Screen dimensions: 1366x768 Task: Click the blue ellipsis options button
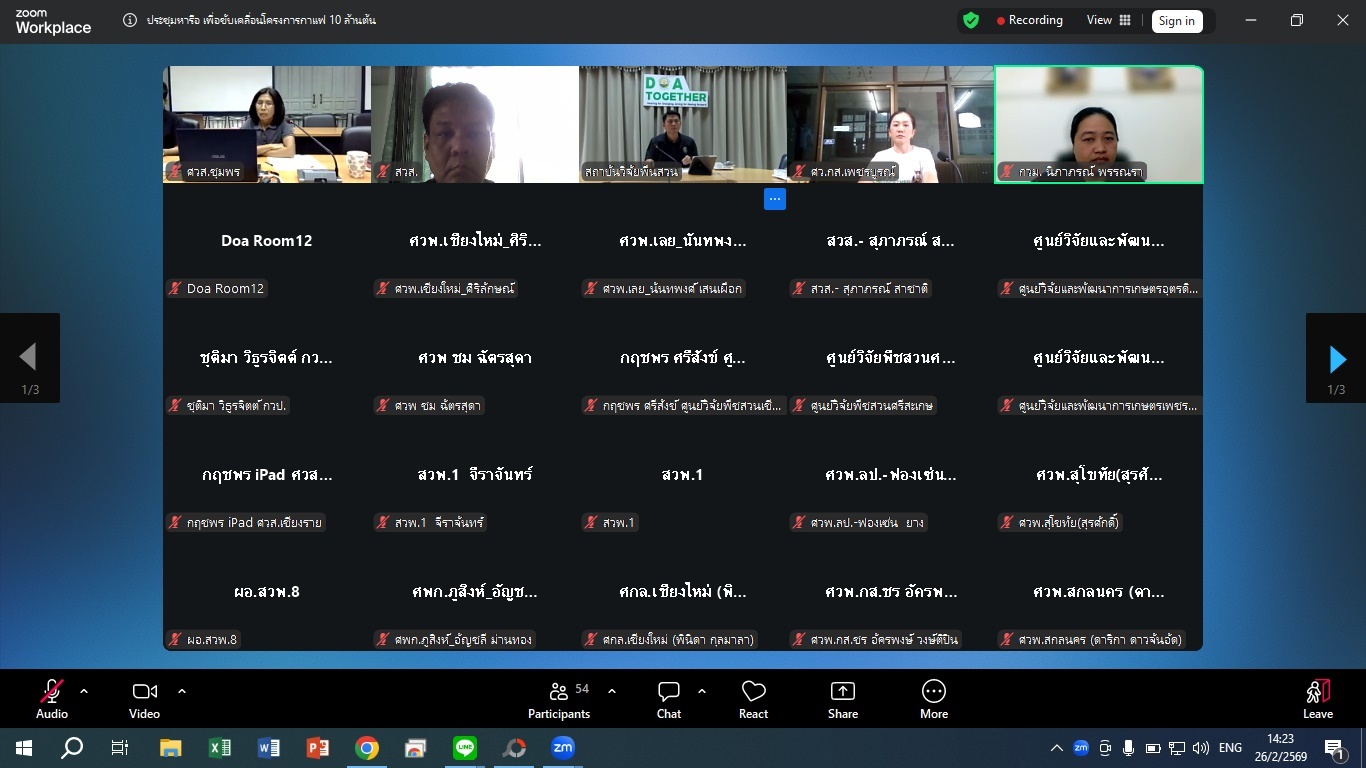[x=774, y=199]
